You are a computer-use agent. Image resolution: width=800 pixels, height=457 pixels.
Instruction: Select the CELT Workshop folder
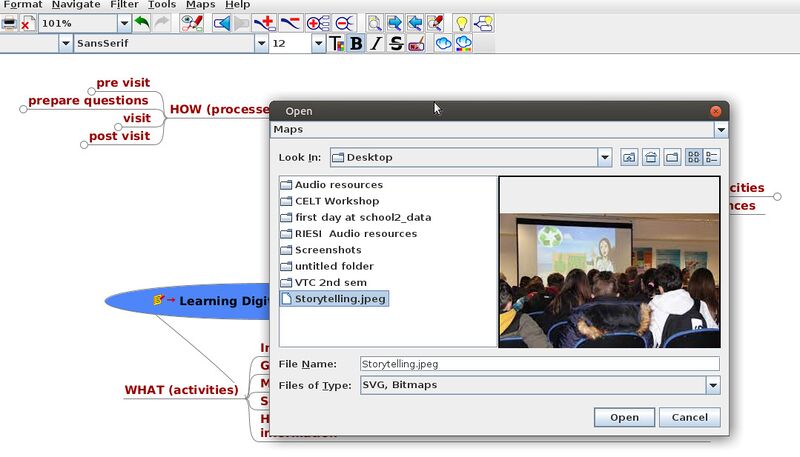330,201
